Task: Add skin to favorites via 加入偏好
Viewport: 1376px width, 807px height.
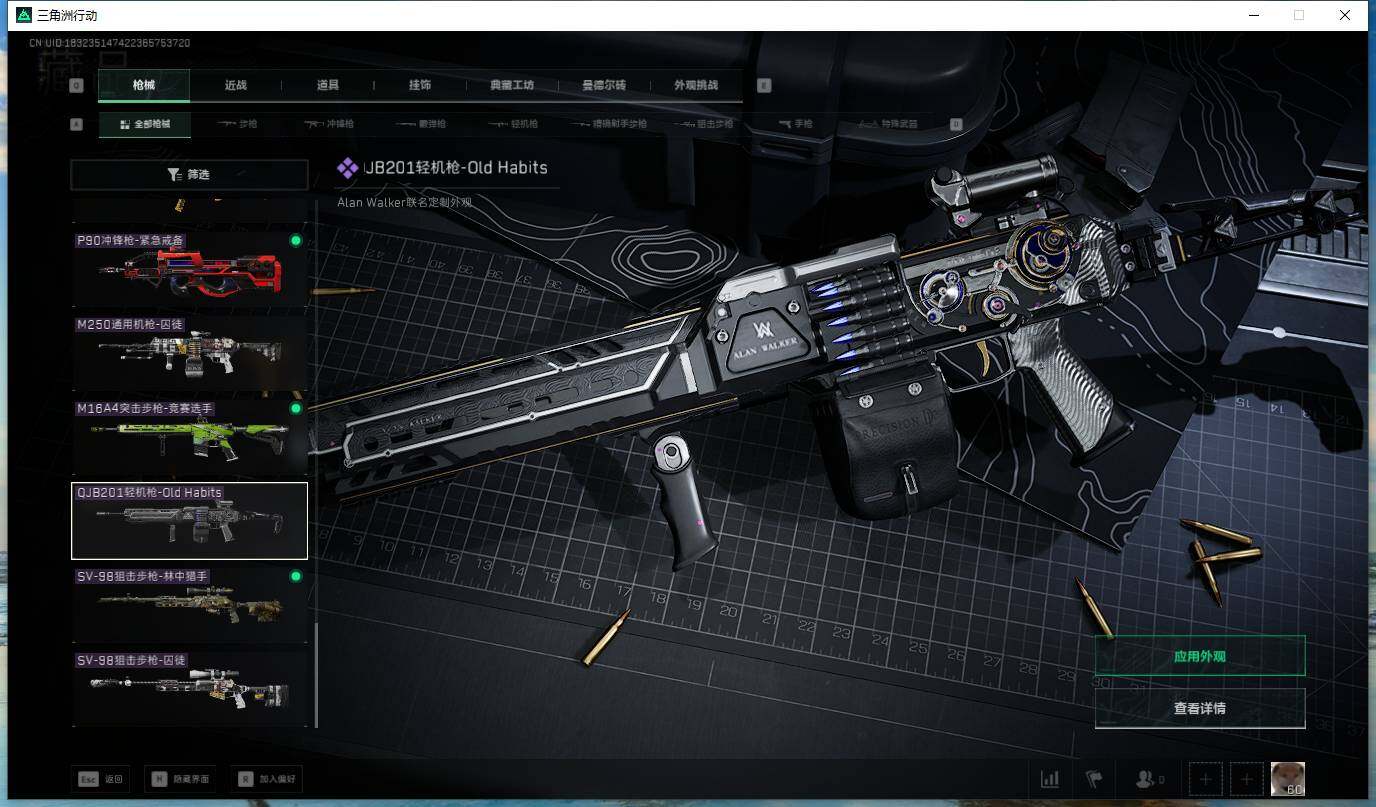Action: (266, 779)
